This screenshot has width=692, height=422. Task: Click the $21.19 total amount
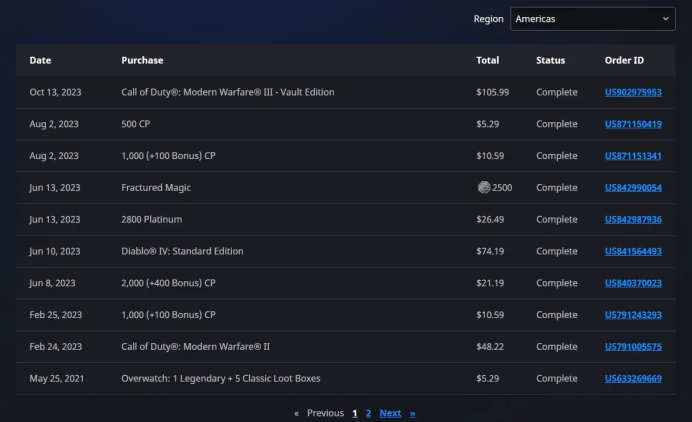pyautogui.click(x=490, y=283)
